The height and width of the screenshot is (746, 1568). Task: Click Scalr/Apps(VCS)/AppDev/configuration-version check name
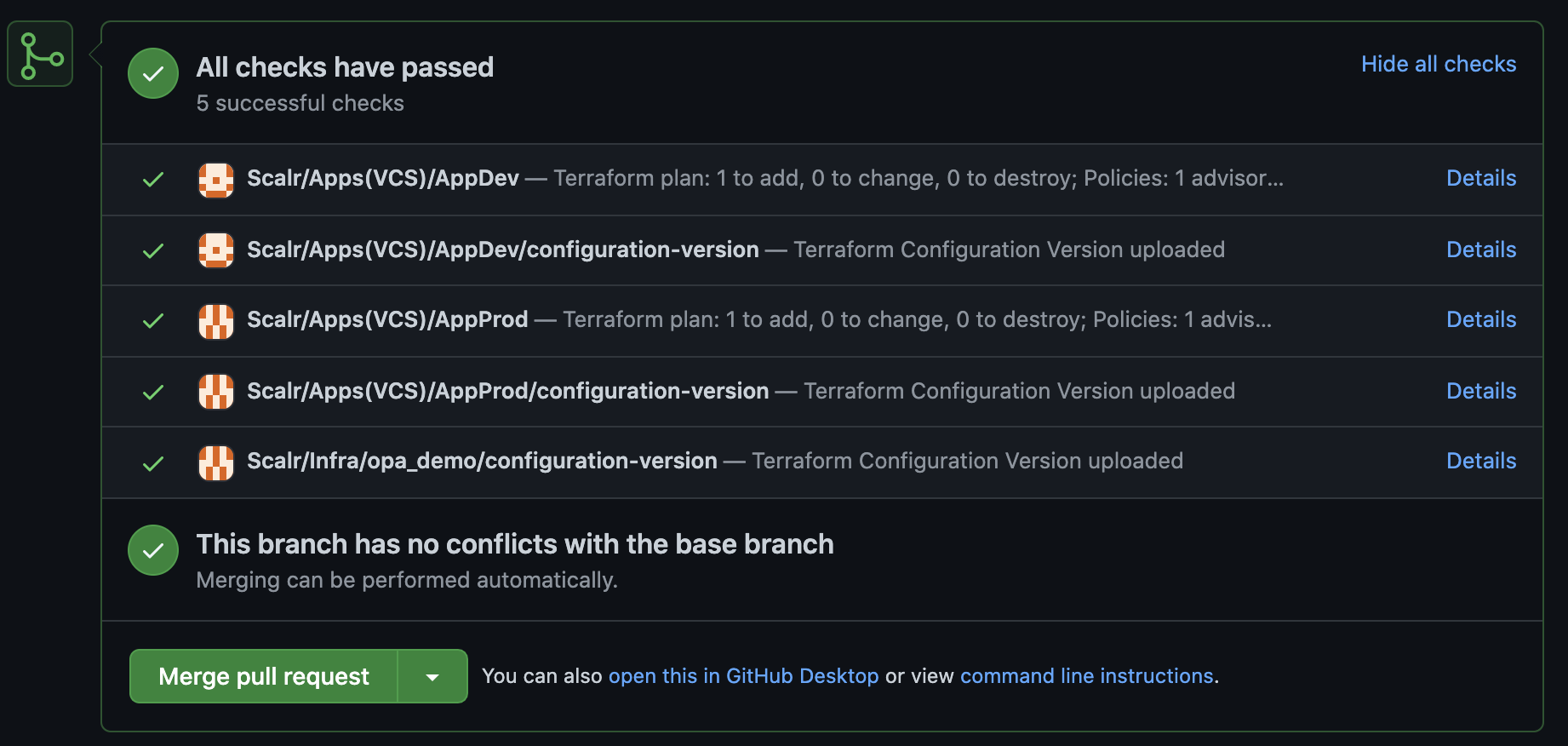503,250
